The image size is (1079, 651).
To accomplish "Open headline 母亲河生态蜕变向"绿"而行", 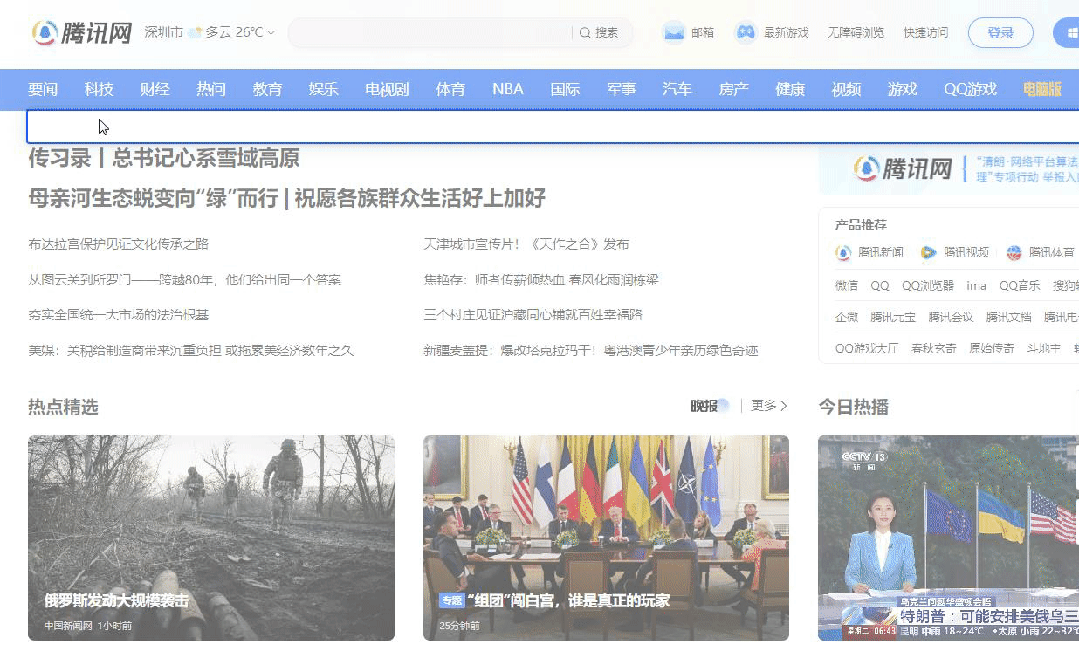I will [x=153, y=198].
